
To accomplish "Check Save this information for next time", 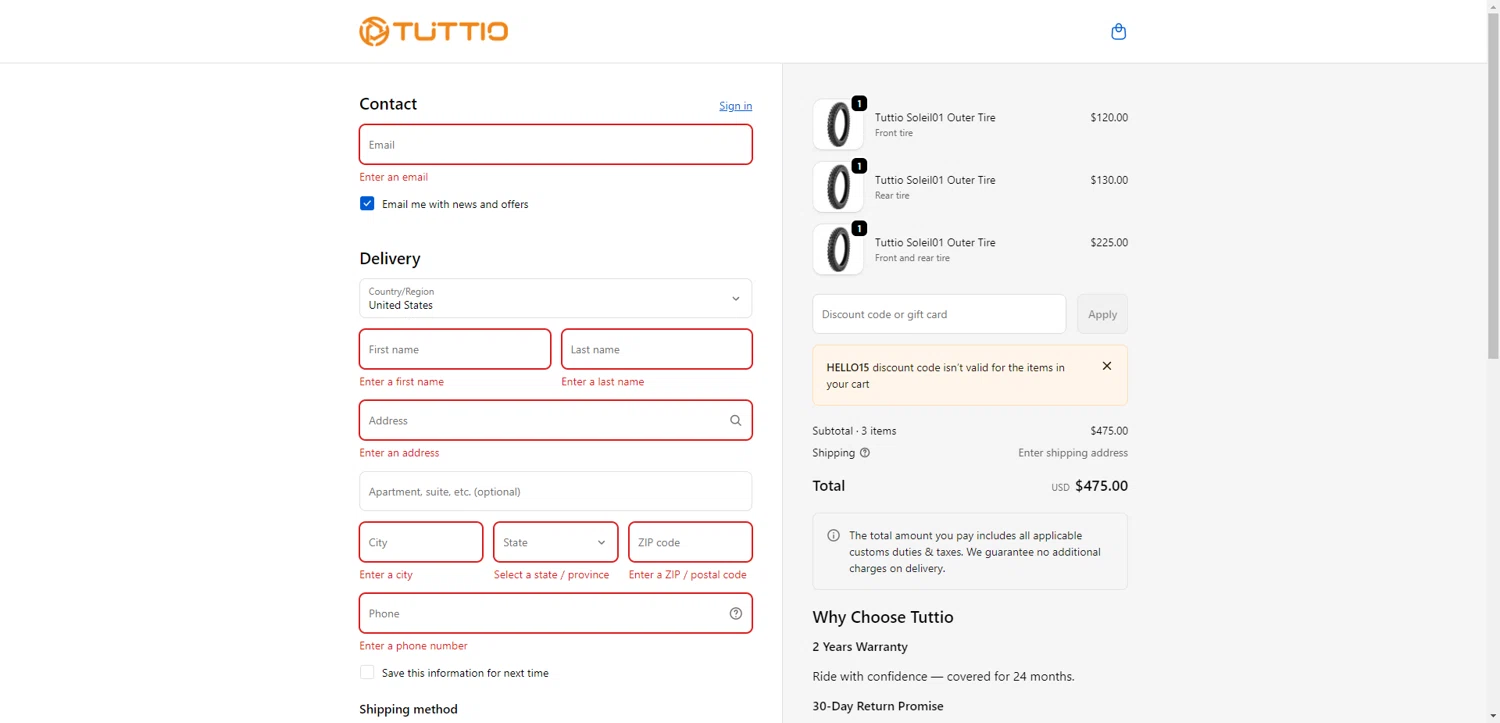I will point(367,673).
